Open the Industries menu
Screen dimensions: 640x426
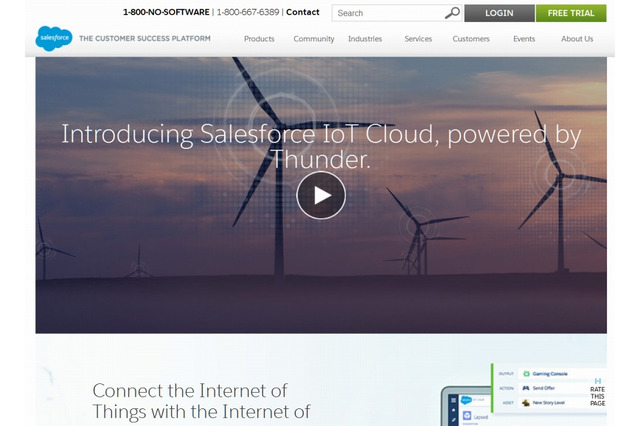[x=365, y=39]
